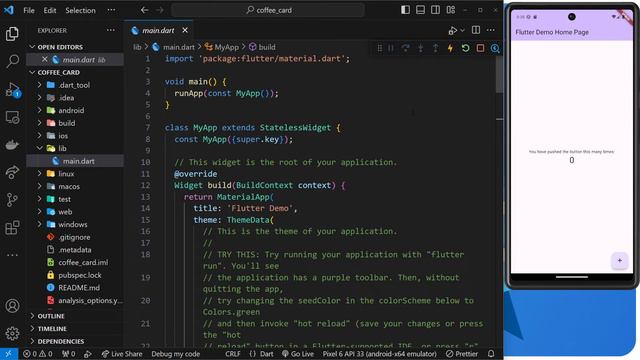The width and height of the screenshot is (640, 360).
Task: Open the File menu
Action: click(x=29, y=10)
